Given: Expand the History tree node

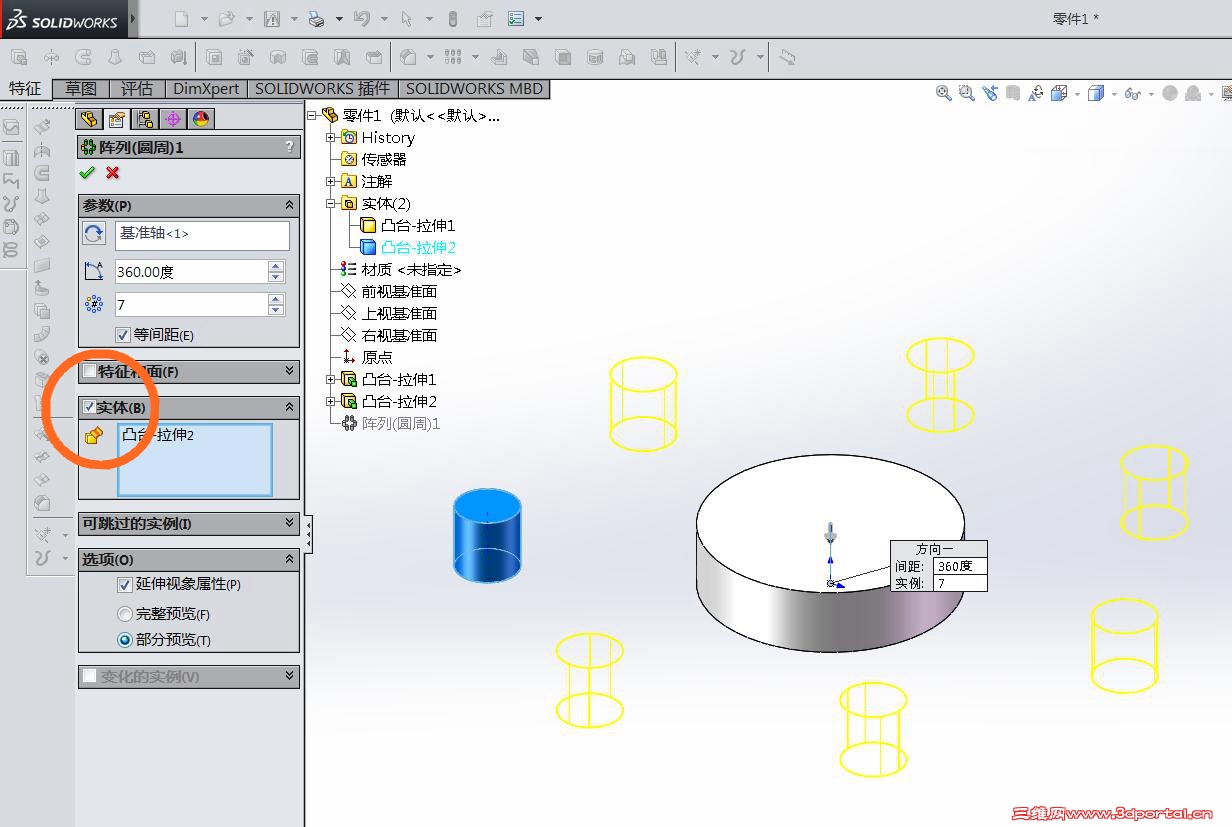Looking at the screenshot, I should coord(331,137).
